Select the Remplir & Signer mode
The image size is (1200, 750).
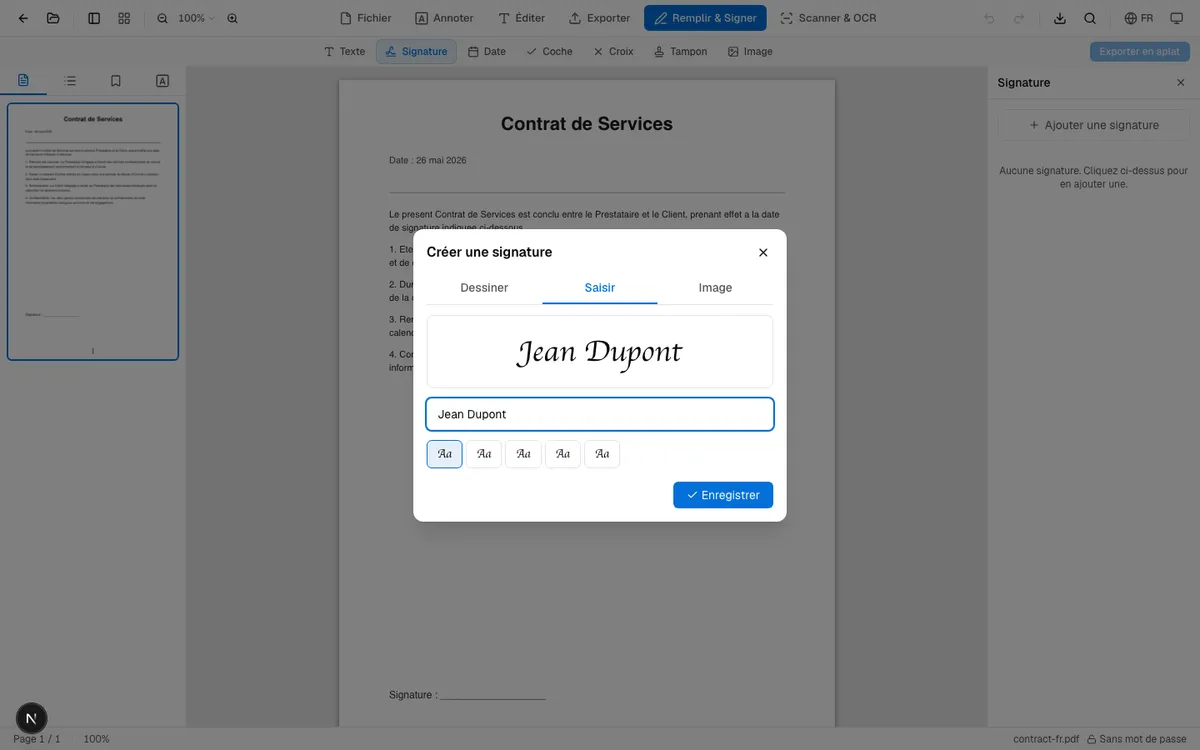(x=705, y=18)
